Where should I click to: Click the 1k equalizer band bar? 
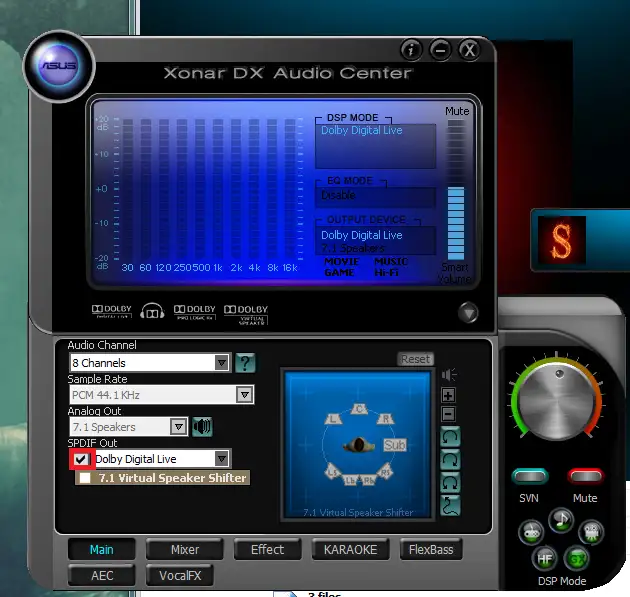(218, 189)
